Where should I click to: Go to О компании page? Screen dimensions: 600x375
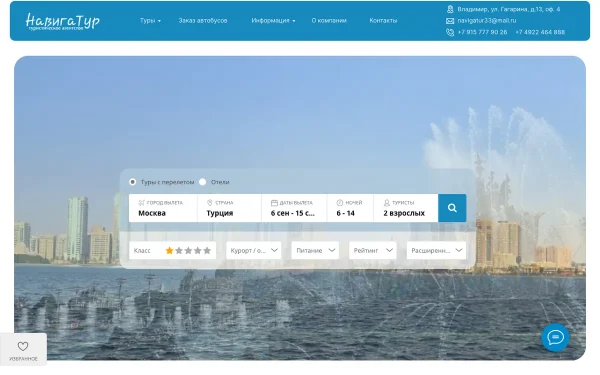click(x=329, y=21)
